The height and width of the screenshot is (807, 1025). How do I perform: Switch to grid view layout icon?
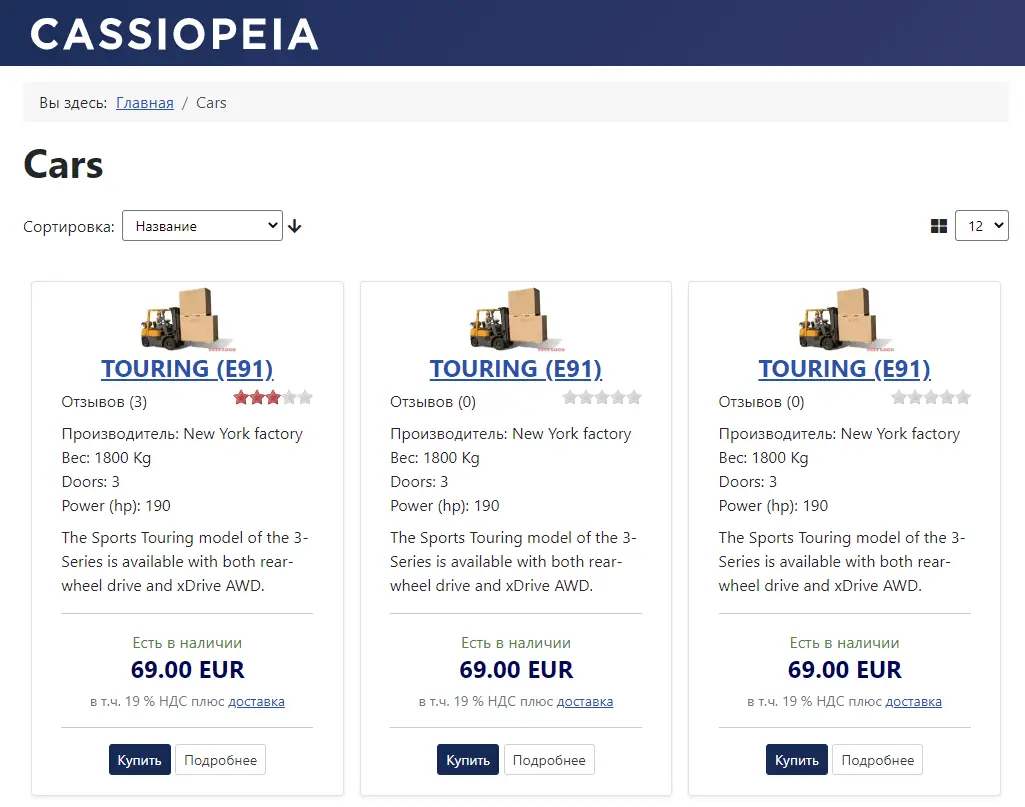pyautogui.click(x=939, y=226)
